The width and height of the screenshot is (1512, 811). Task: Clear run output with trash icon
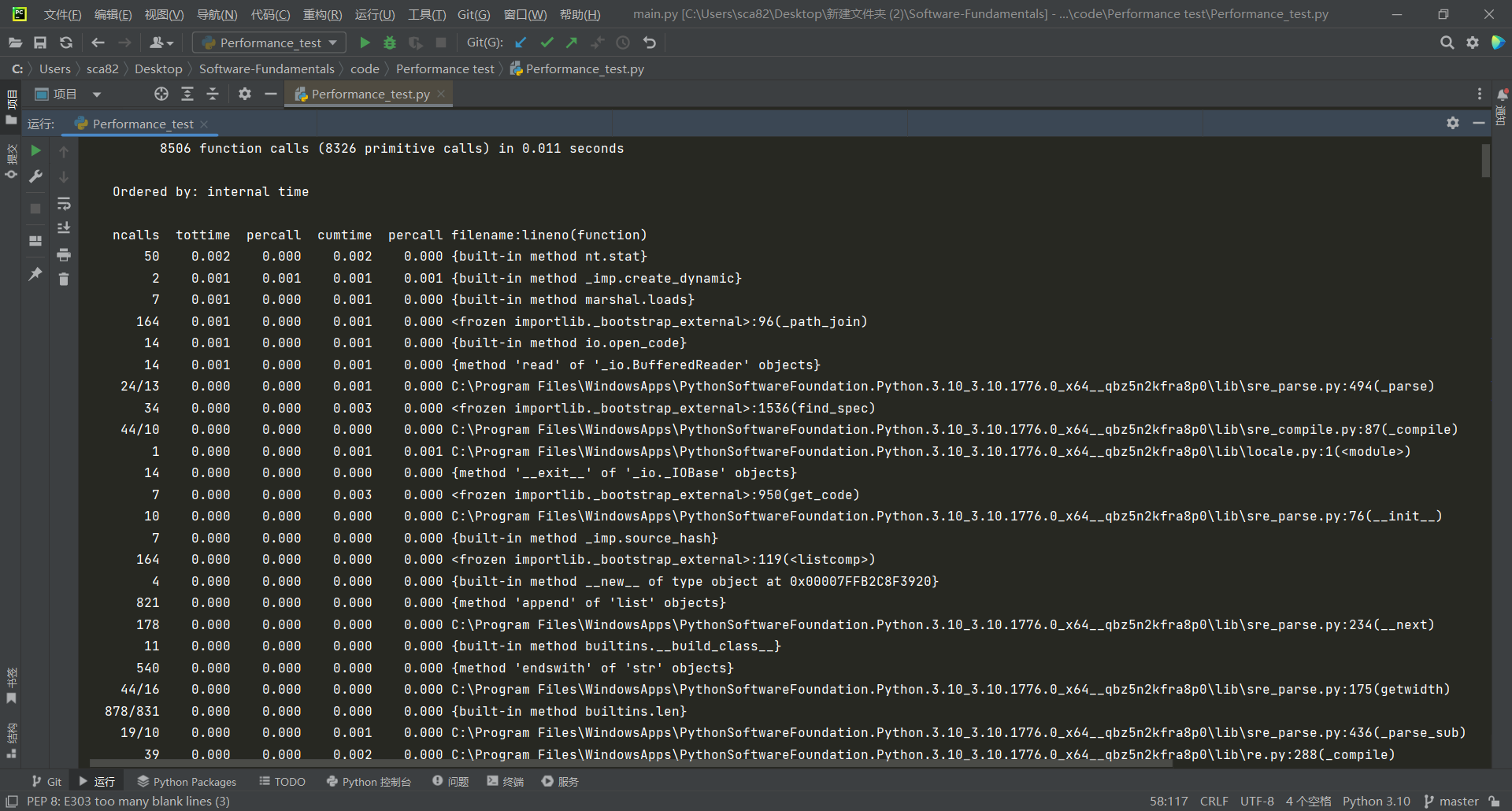[64, 280]
